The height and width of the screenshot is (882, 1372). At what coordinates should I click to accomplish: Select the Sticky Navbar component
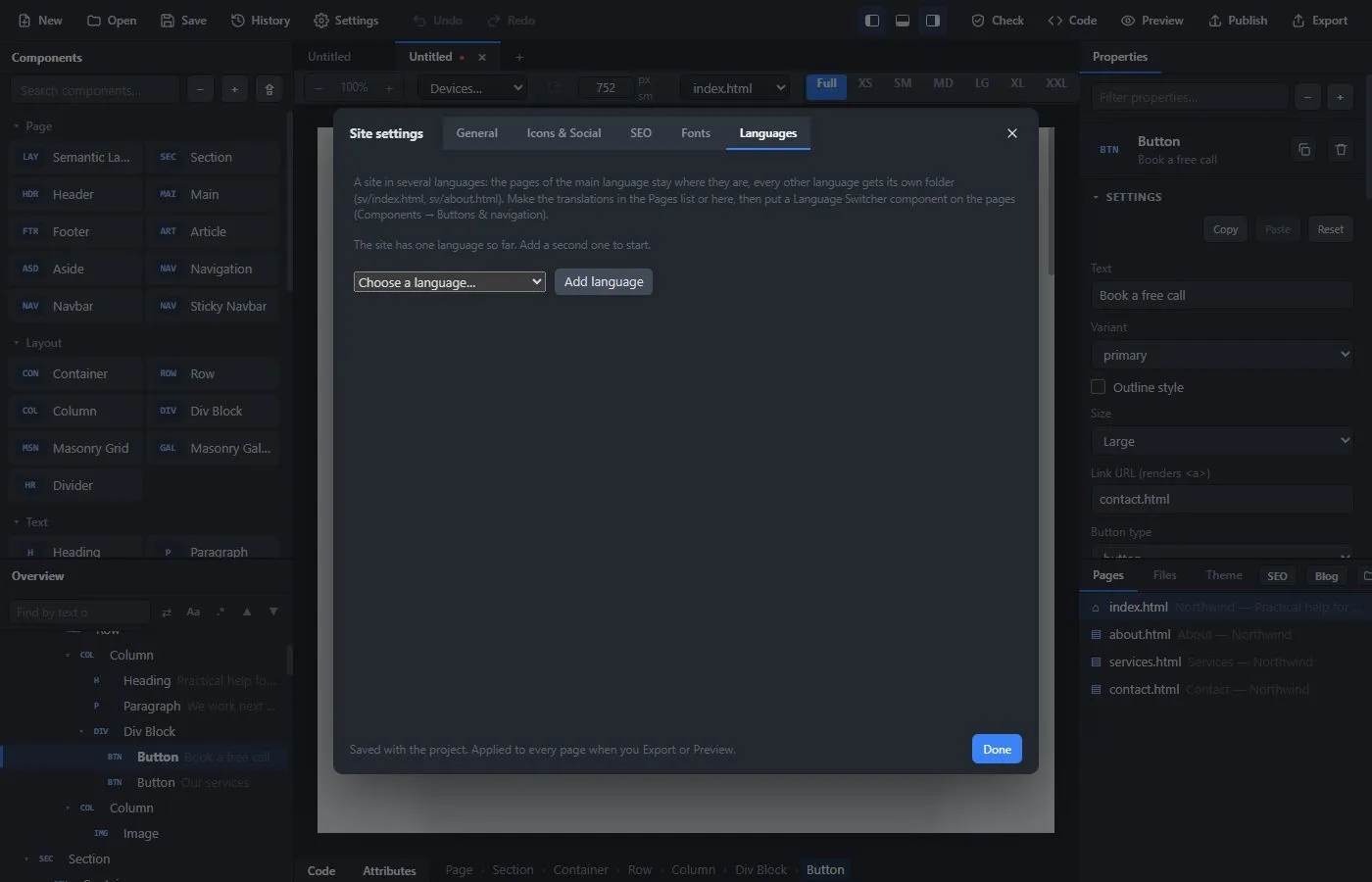point(214,306)
